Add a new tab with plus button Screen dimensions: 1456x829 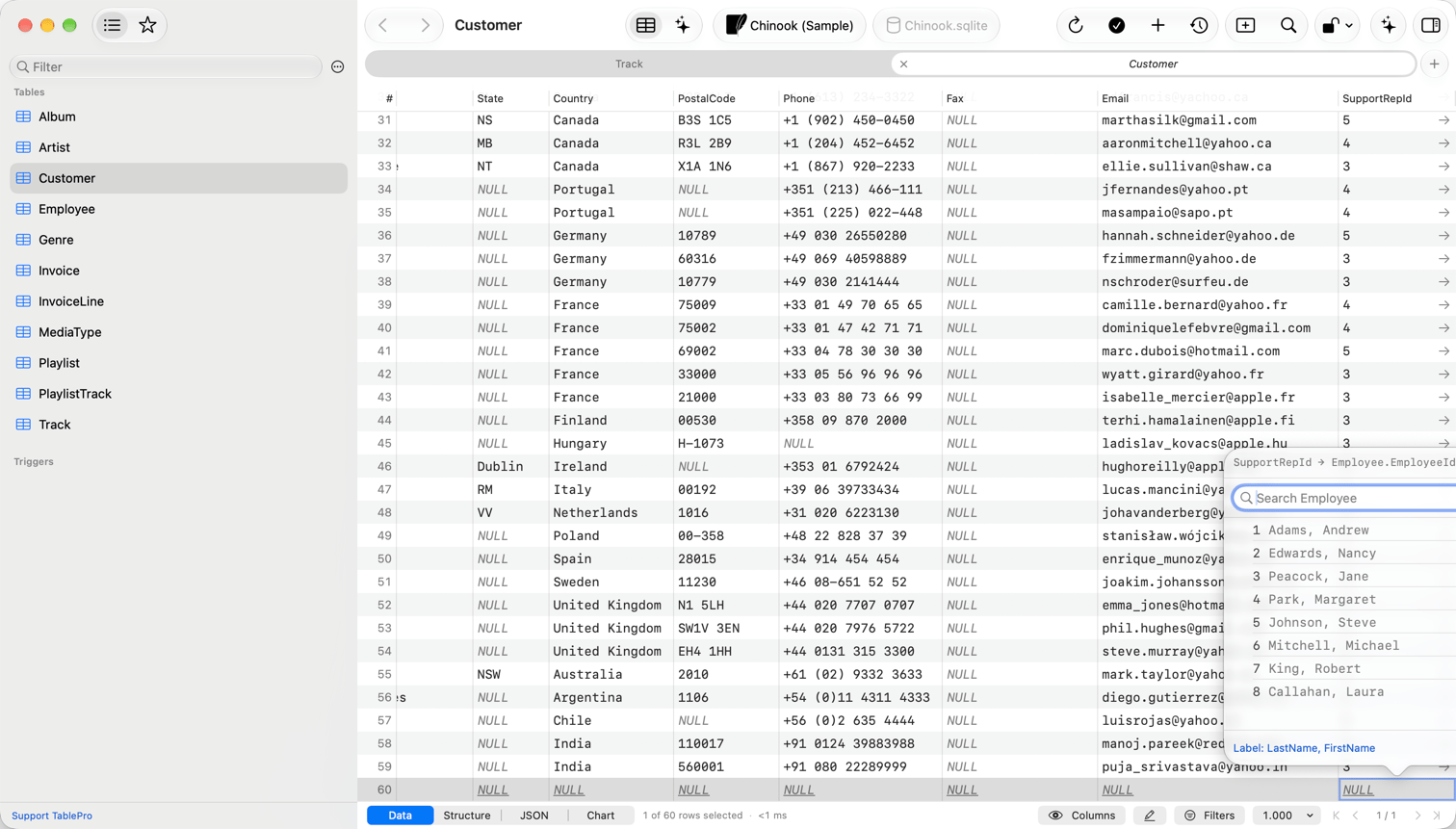[1435, 64]
